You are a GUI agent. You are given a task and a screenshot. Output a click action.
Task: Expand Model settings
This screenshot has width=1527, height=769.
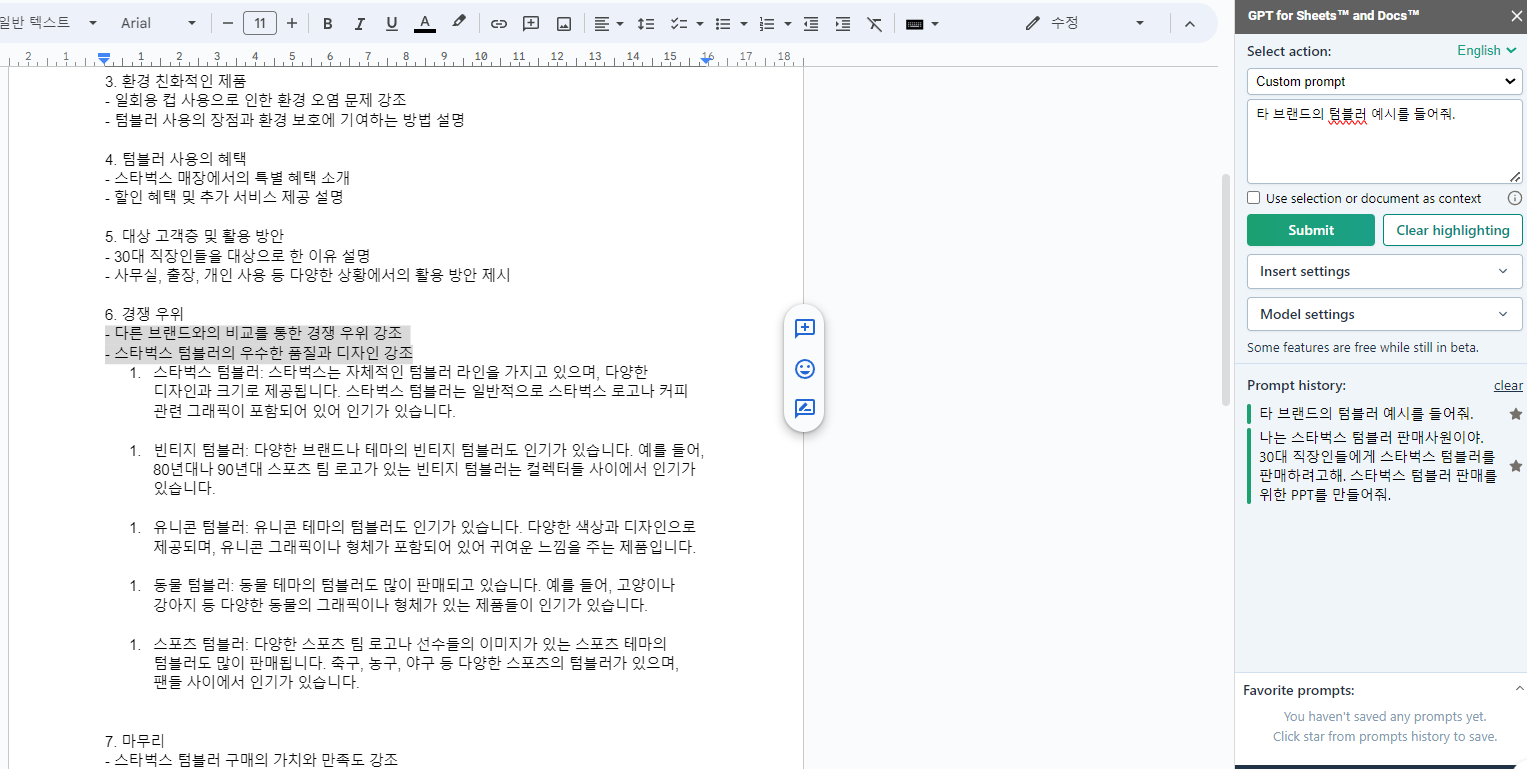1385,314
